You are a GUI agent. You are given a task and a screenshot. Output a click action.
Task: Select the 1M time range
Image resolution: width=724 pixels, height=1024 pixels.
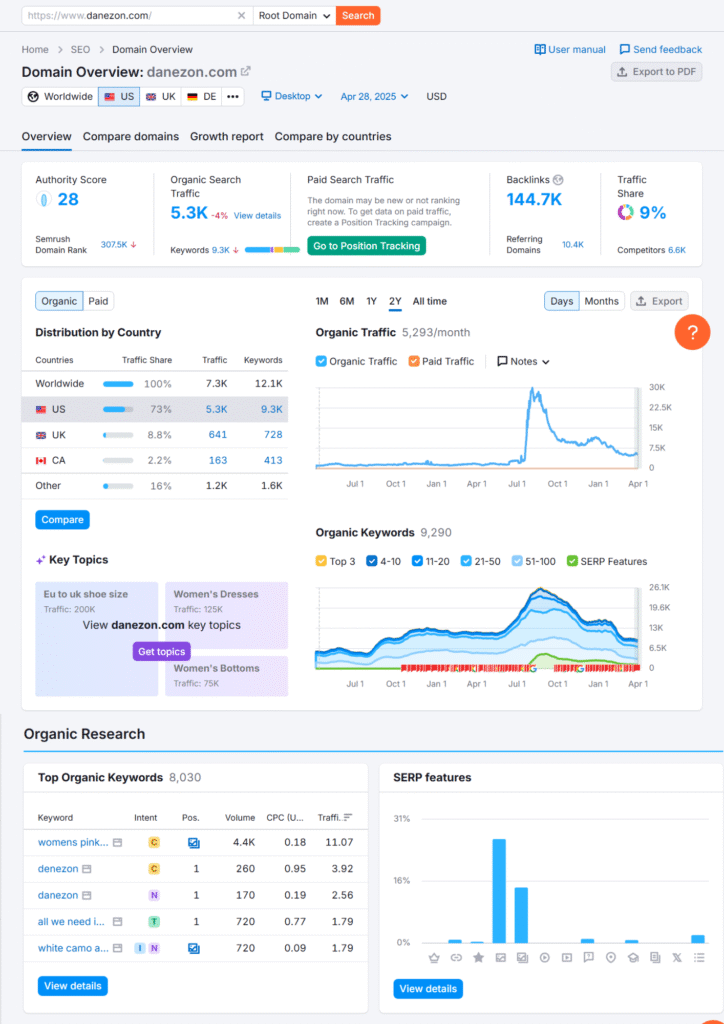tap(322, 301)
